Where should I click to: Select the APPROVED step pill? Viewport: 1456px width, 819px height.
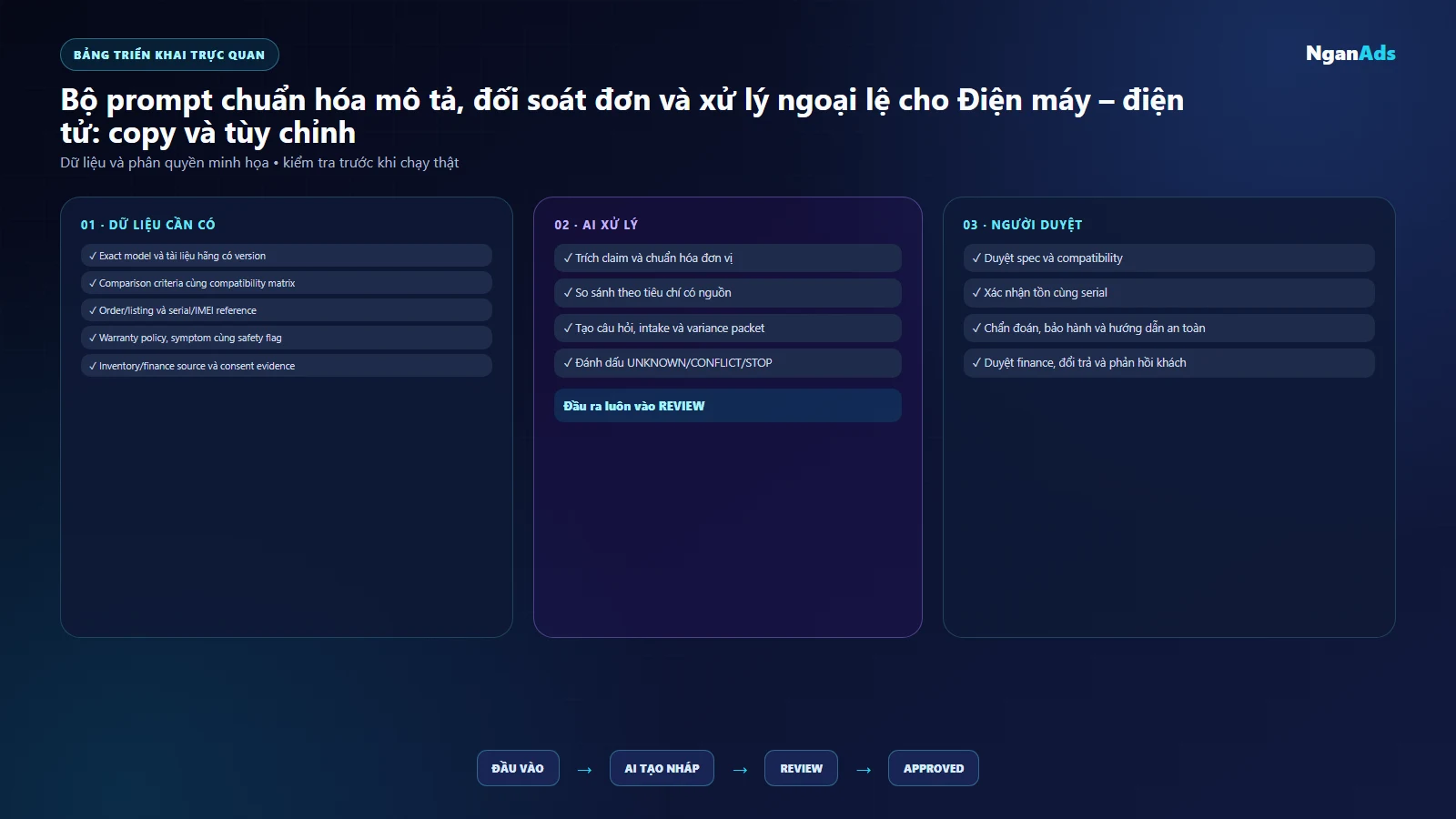[x=933, y=768]
